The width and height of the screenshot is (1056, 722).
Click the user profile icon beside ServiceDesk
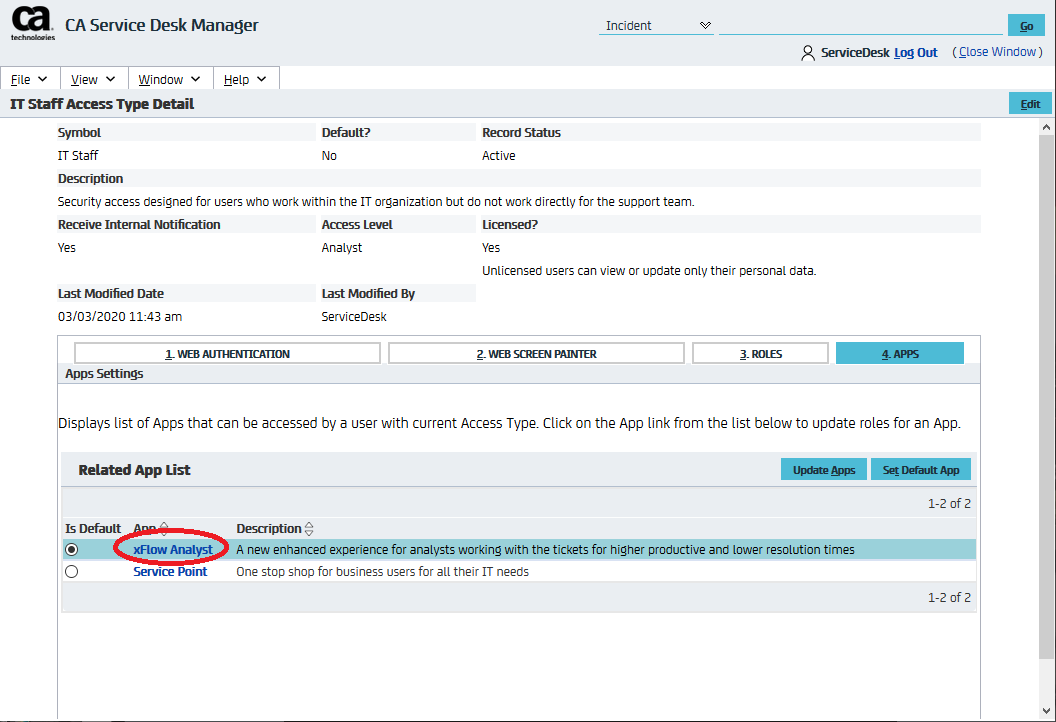coord(807,53)
